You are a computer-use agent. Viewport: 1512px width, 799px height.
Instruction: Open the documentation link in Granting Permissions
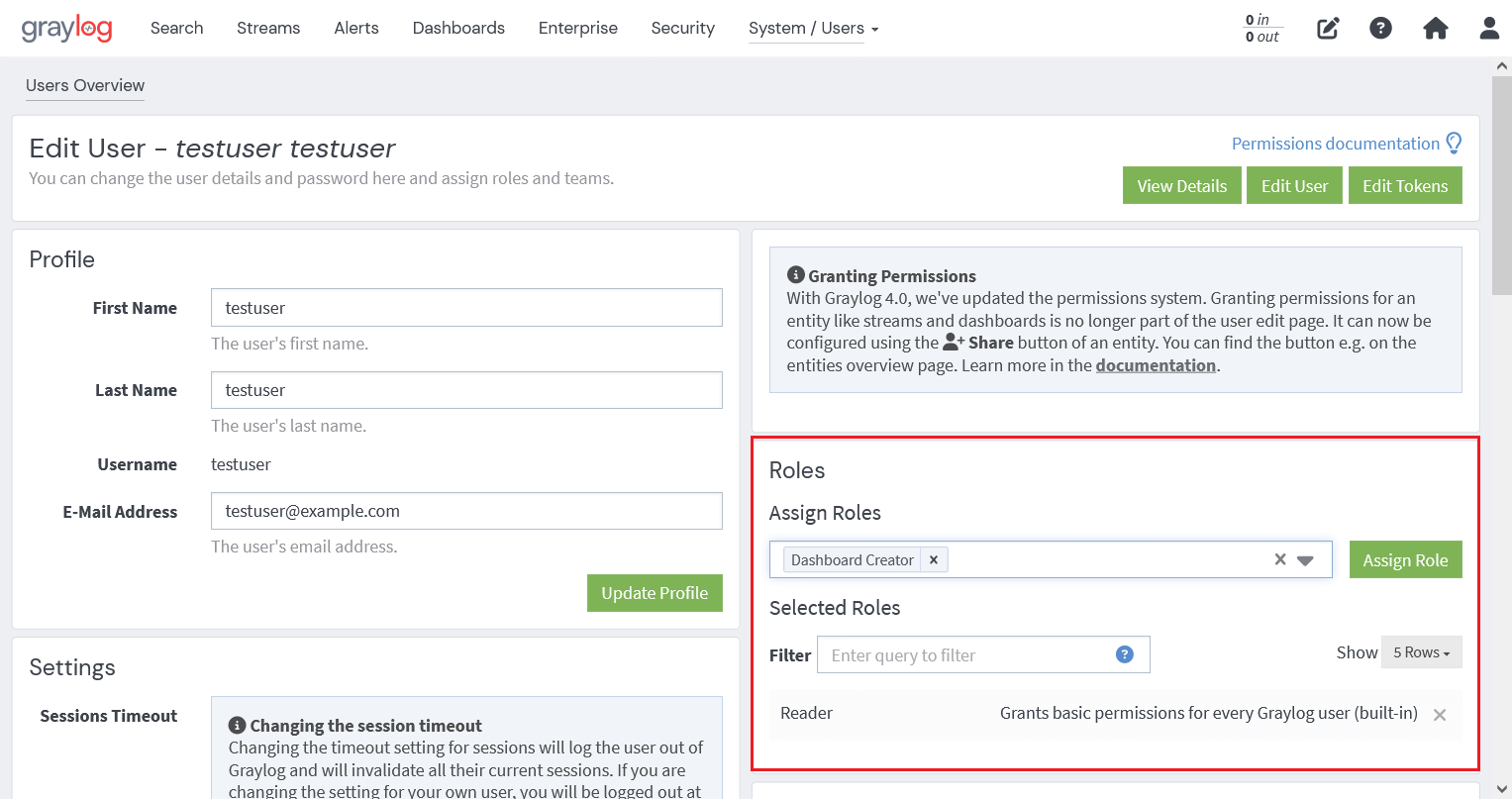point(1156,365)
